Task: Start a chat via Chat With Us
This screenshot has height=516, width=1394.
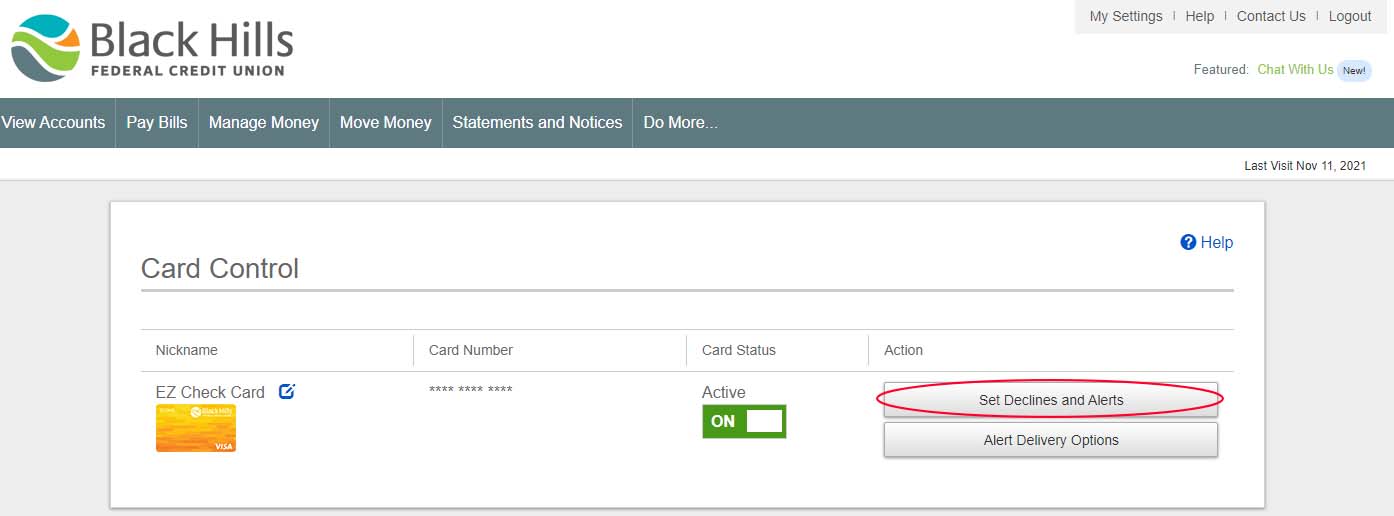Action: [1295, 70]
